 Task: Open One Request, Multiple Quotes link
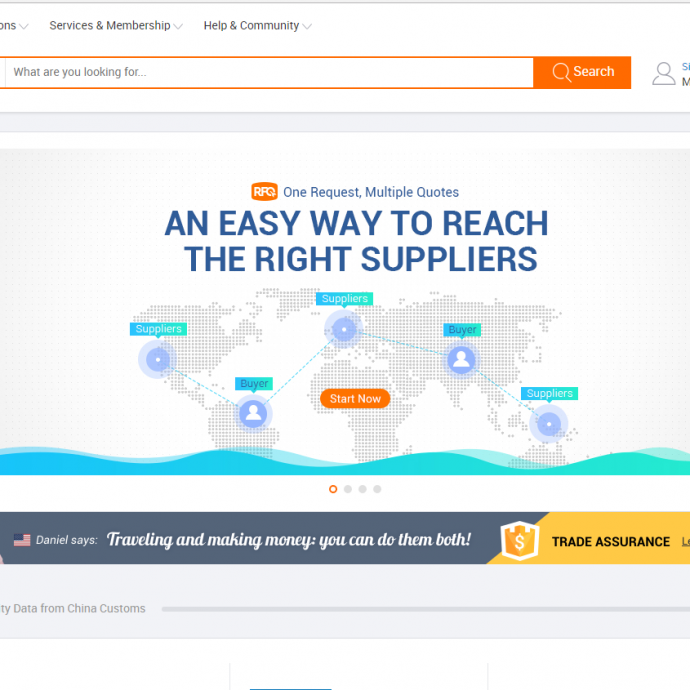pos(371,192)
